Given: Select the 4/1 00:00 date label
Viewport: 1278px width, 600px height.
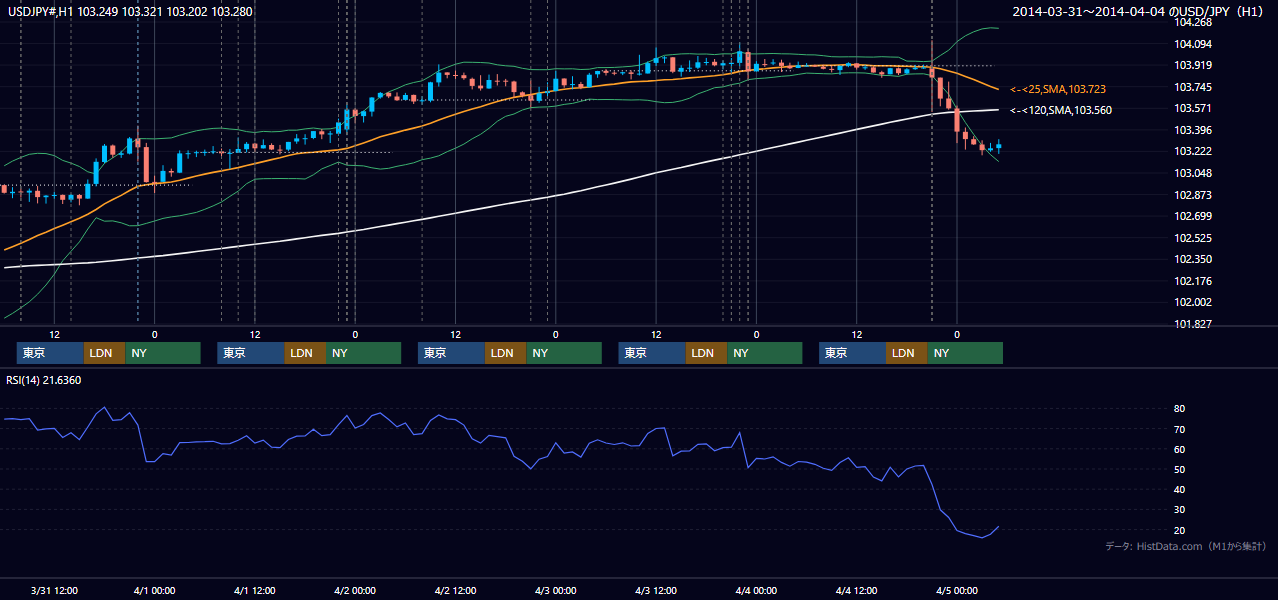Looking at the screenshot, I should (155, 591).
